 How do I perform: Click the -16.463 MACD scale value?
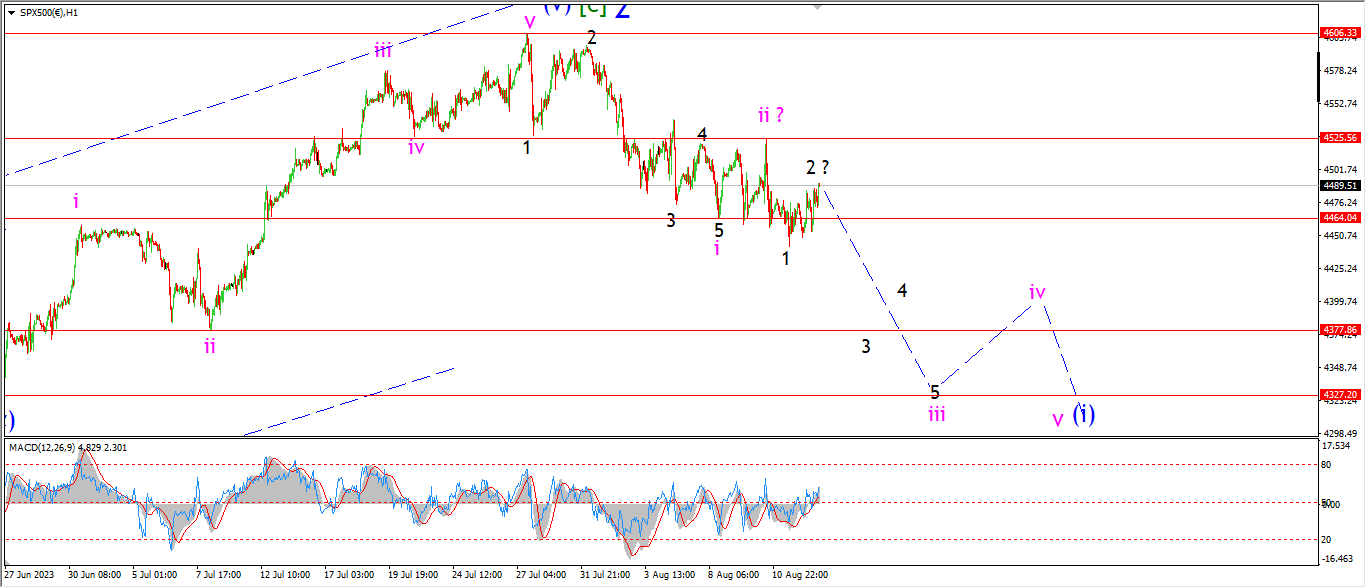(1338, 559)
